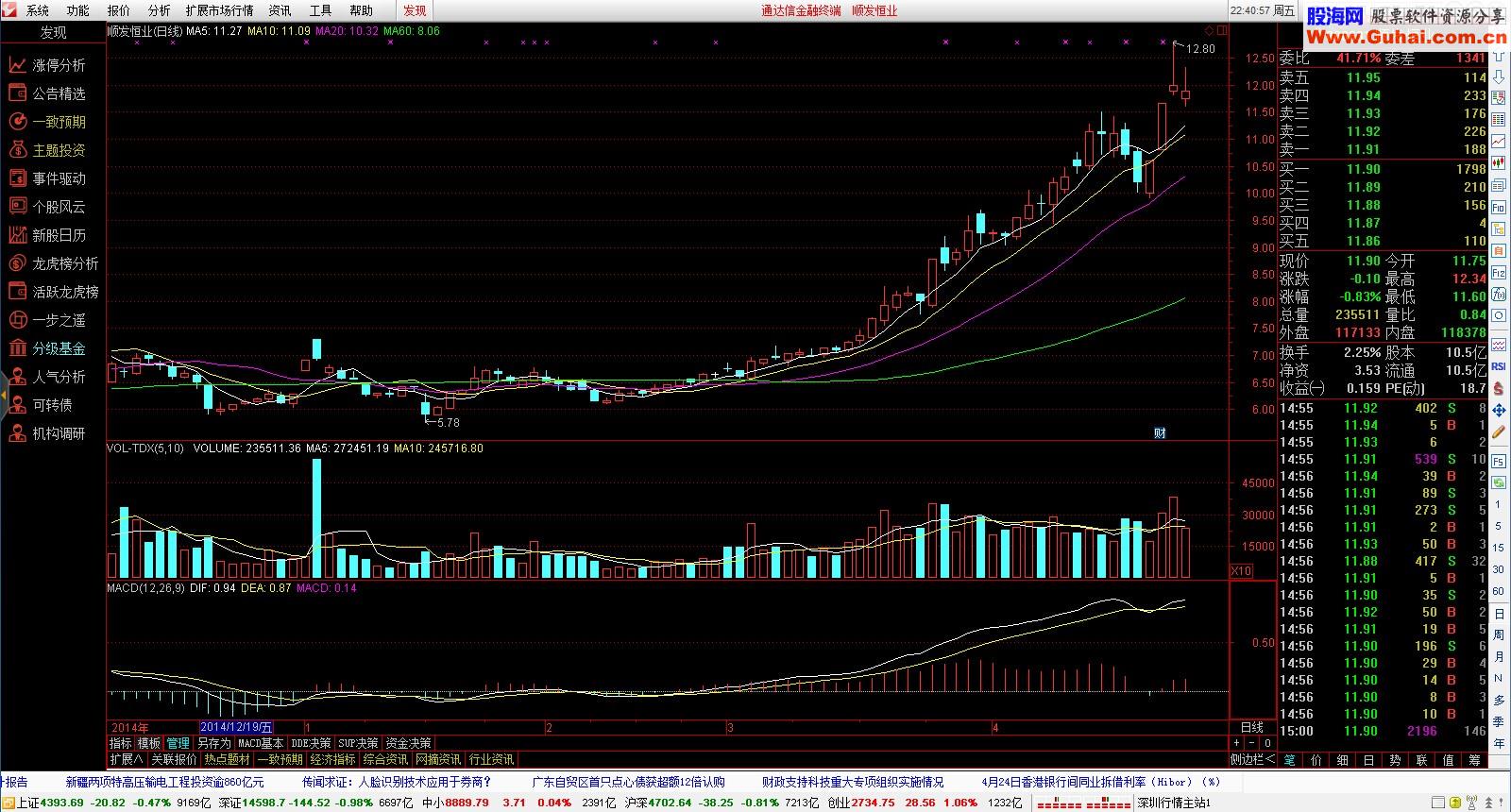Image resolution: width=1511 pixels, height=812 pixels.
Task: Switch chart to quarterly 季 period
Action: pos(1499,721)
